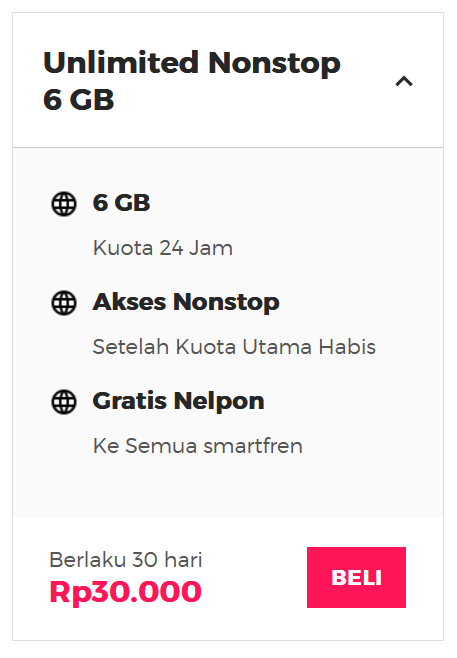Buy the package with the BELI button

pos(356,577)
